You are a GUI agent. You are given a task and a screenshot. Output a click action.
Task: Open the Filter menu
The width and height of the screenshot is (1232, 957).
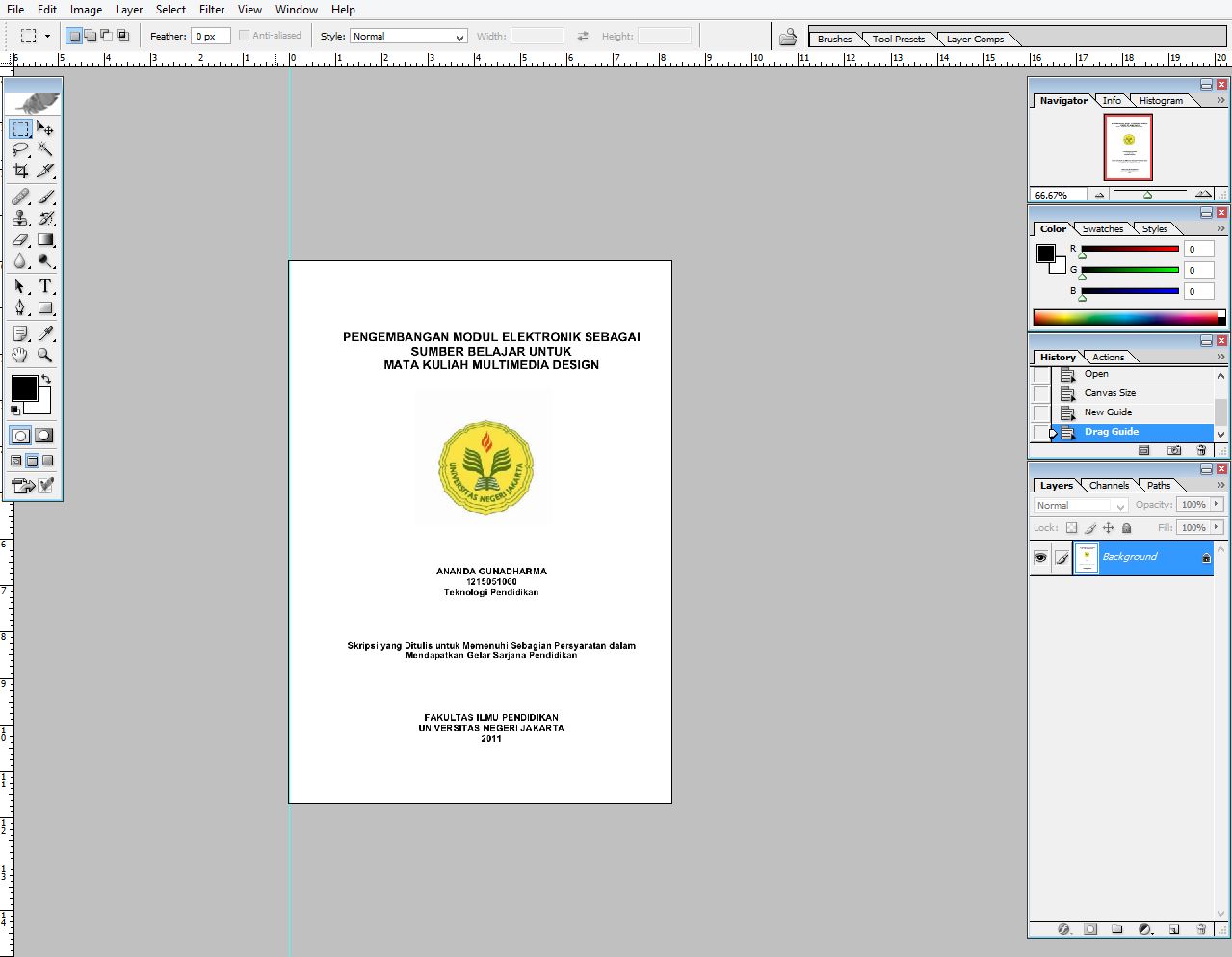[212, 10]
